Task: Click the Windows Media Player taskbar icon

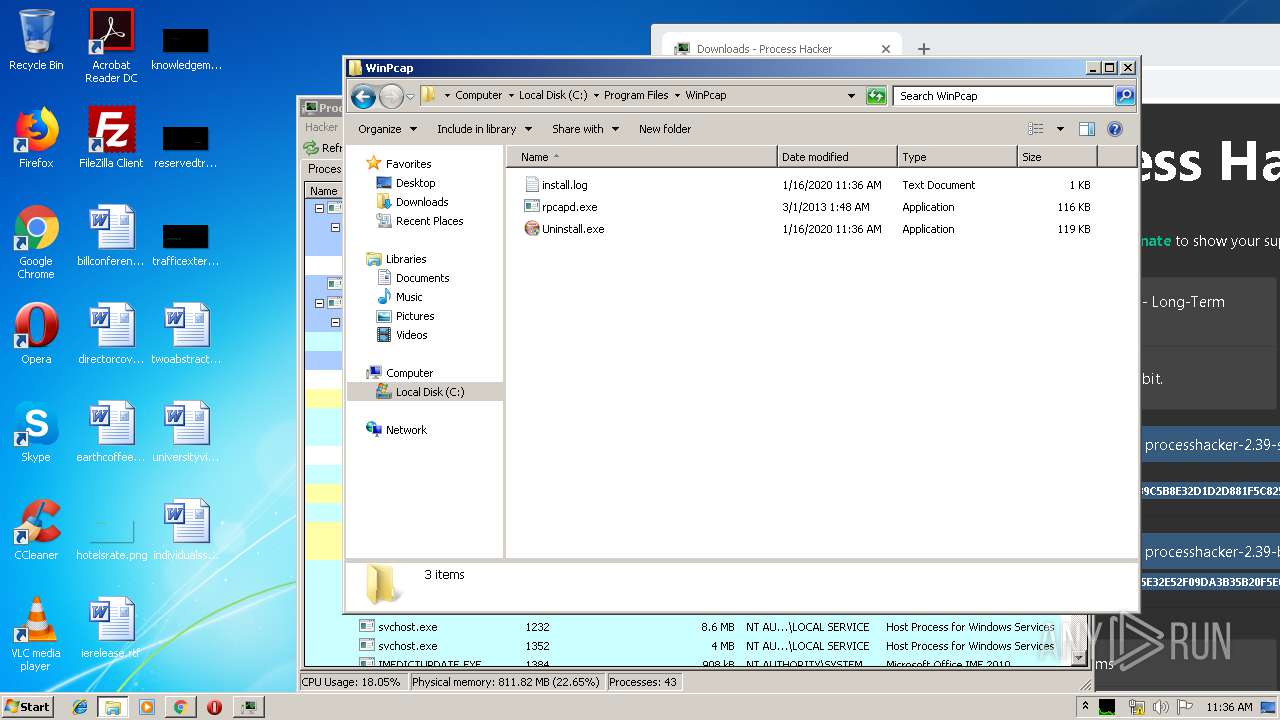Action: click(x=147, y=707)
